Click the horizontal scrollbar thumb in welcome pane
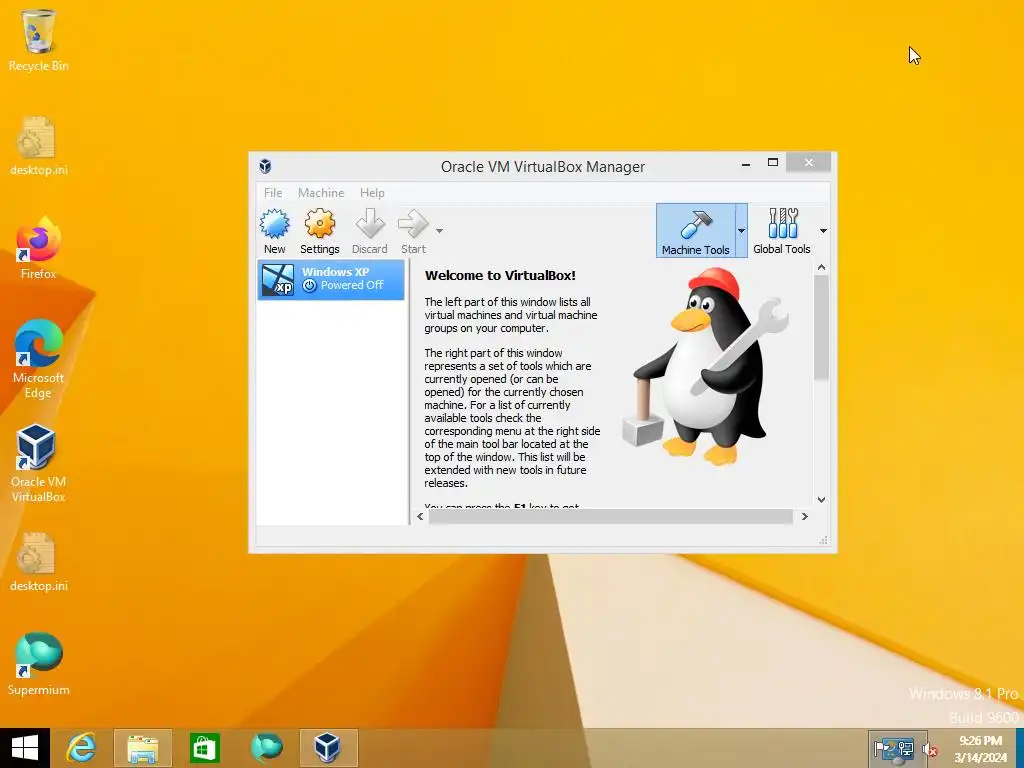The height and width of the screenshot is (768, 1024). click(611, 517)
